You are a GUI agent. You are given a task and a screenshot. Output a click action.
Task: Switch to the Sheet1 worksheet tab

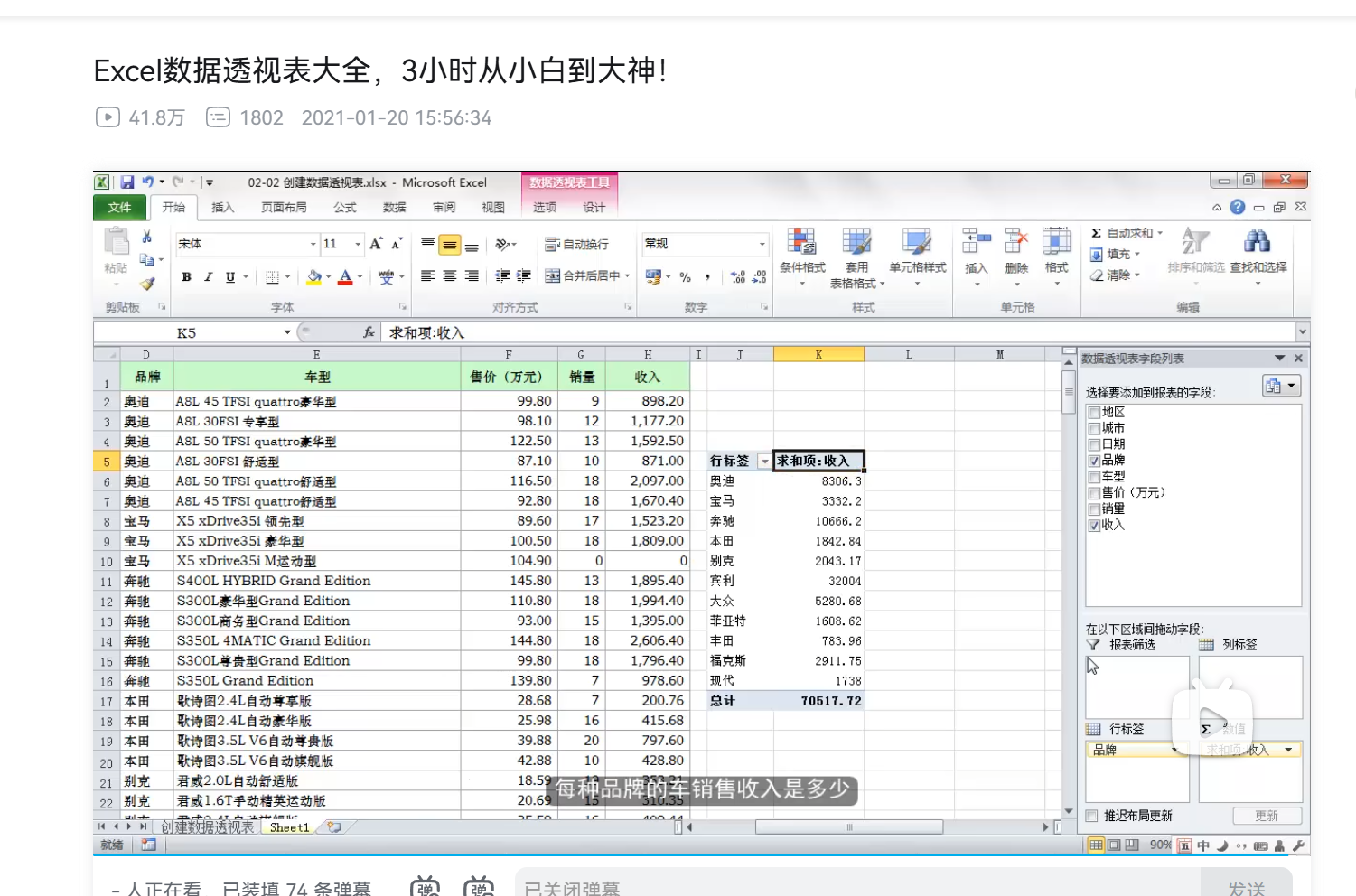(289, 827)
